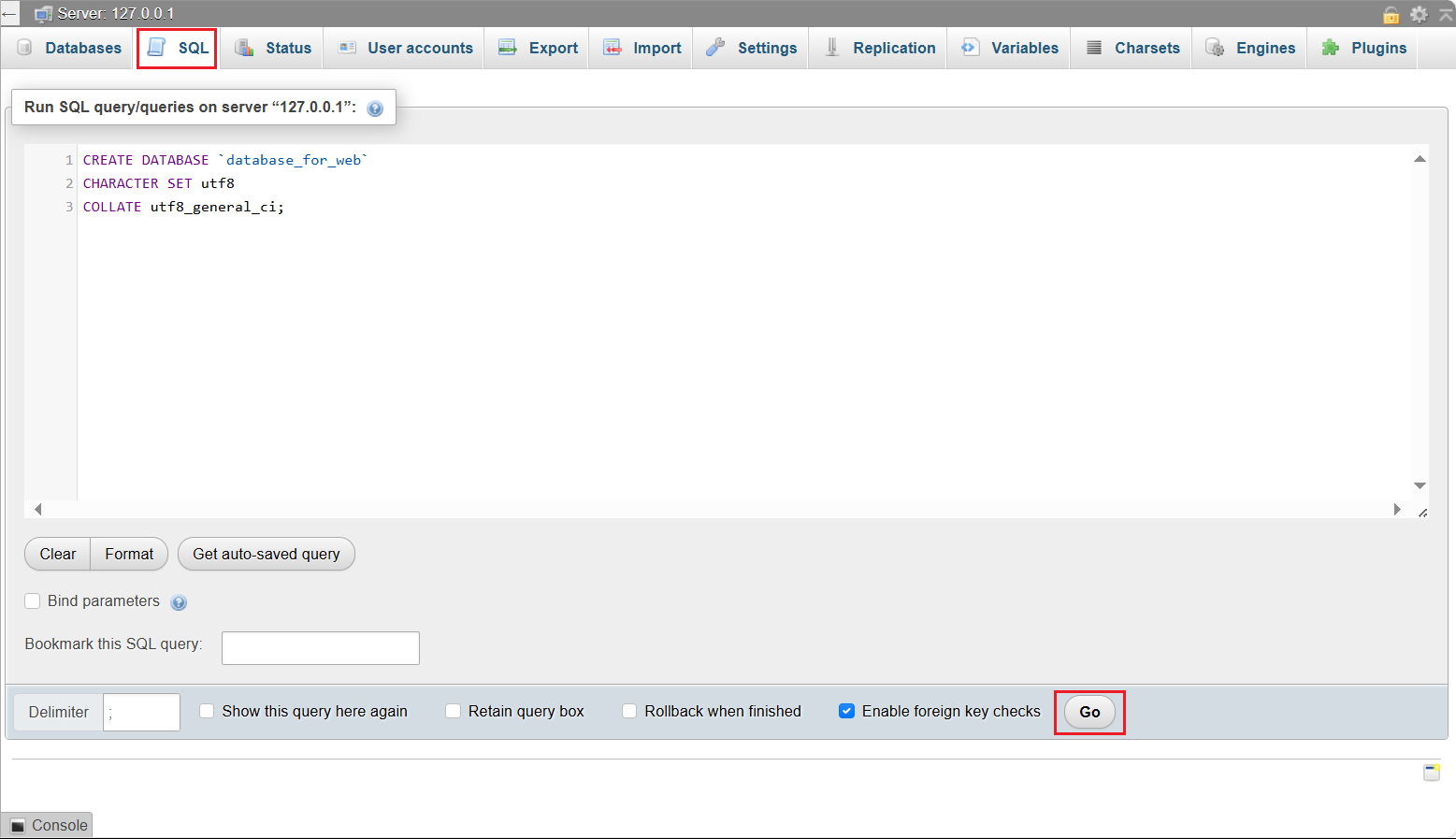Click into the Delimiter input box
This screenshot has height=839, width=1456.
(141, 712)
